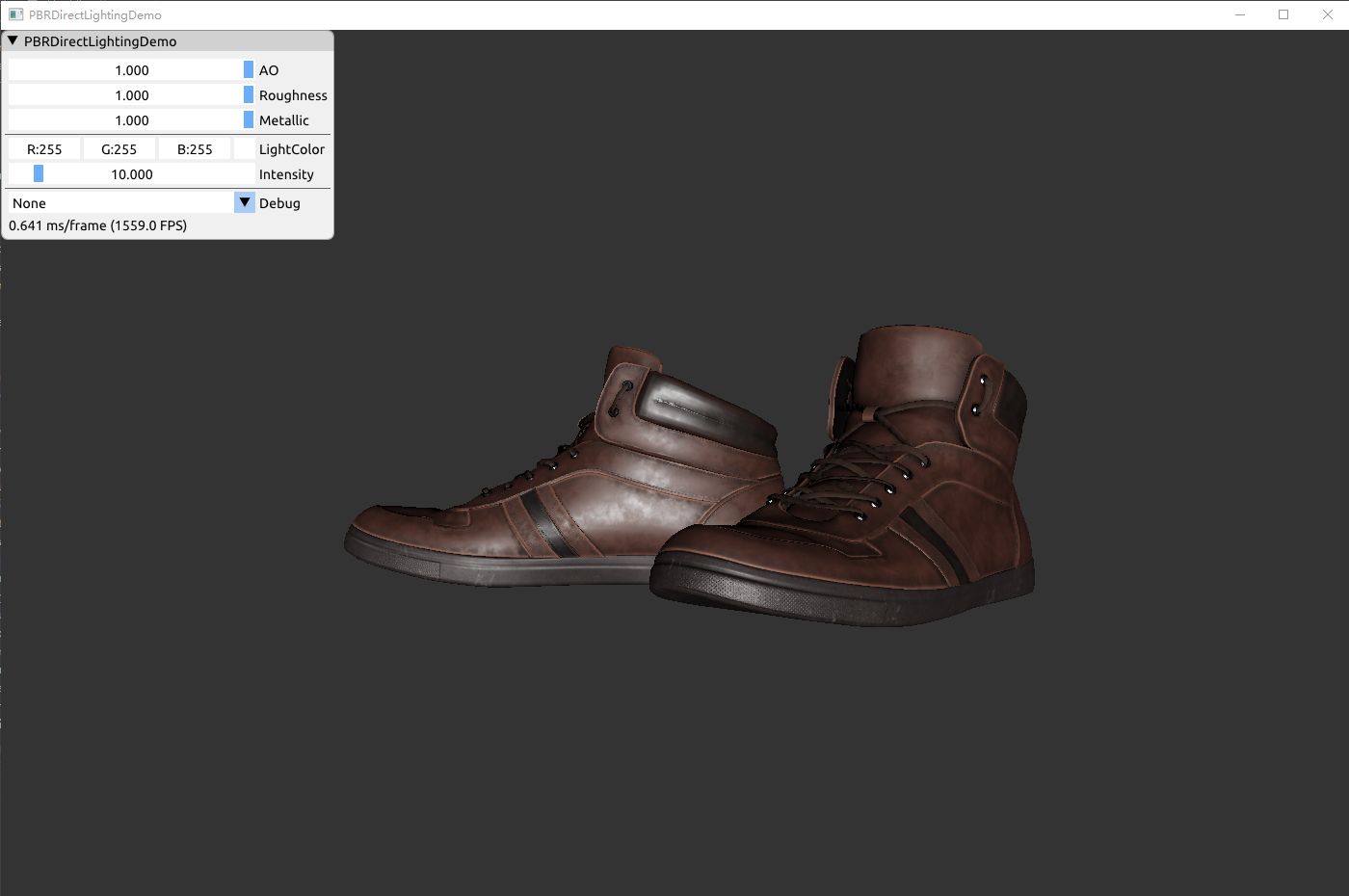This screenshot has height=896, width=1349.
Task: Open the None debug mode combo box
Action: [x=132, y=202]
